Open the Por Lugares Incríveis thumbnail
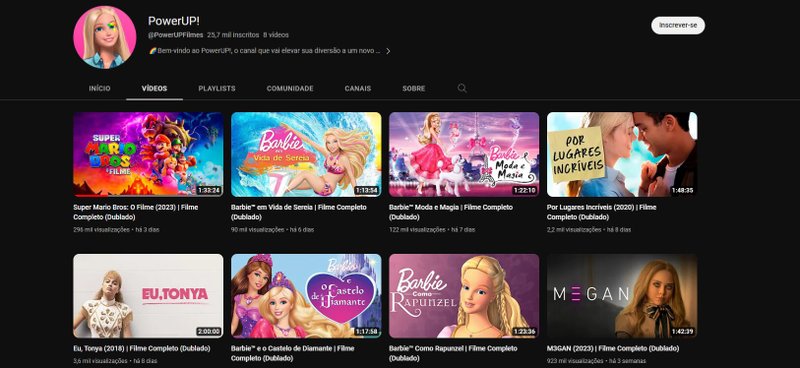This screenshot has width=800, height=368. 622,154
